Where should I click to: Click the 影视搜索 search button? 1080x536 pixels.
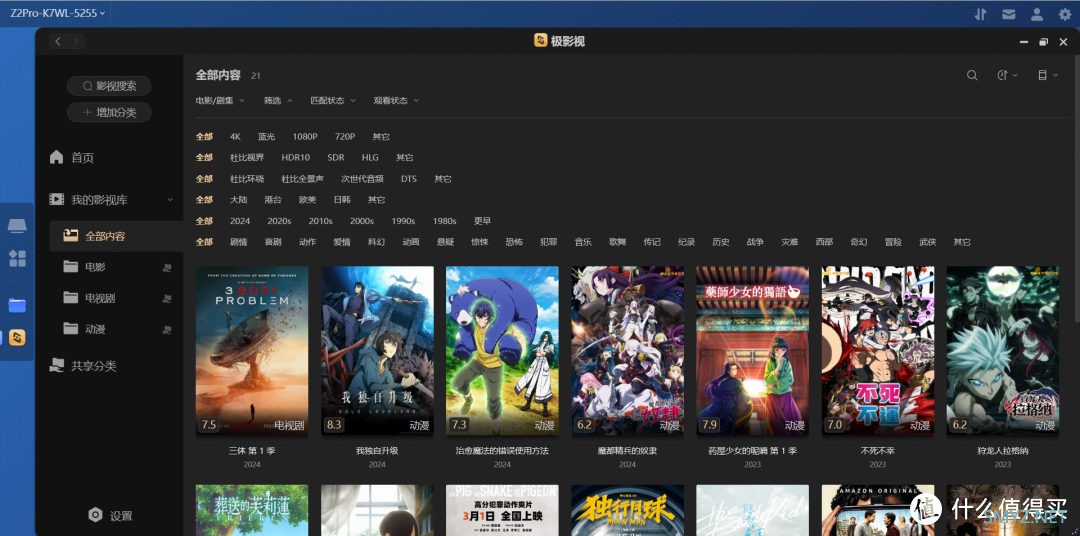109,86
